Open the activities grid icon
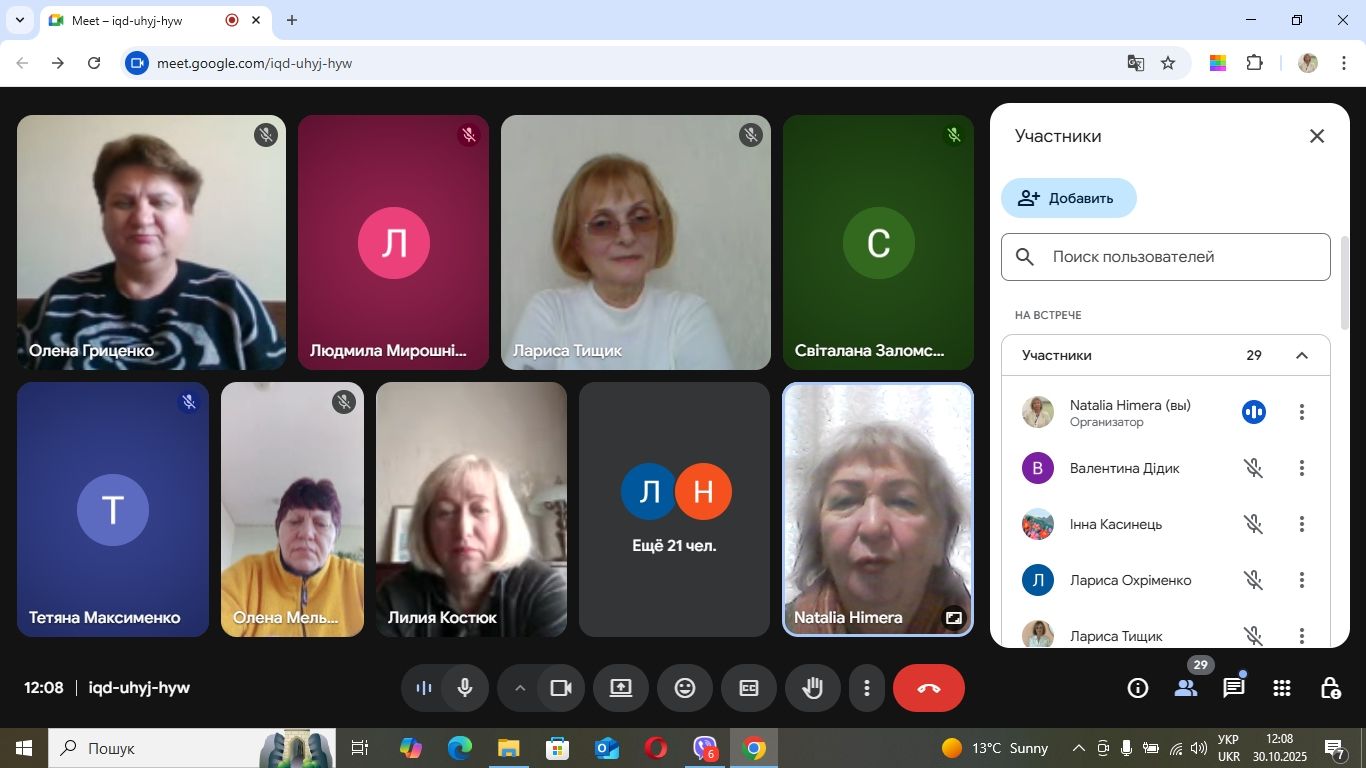This screenshot has height=768, width=1366. (1282, 688)
